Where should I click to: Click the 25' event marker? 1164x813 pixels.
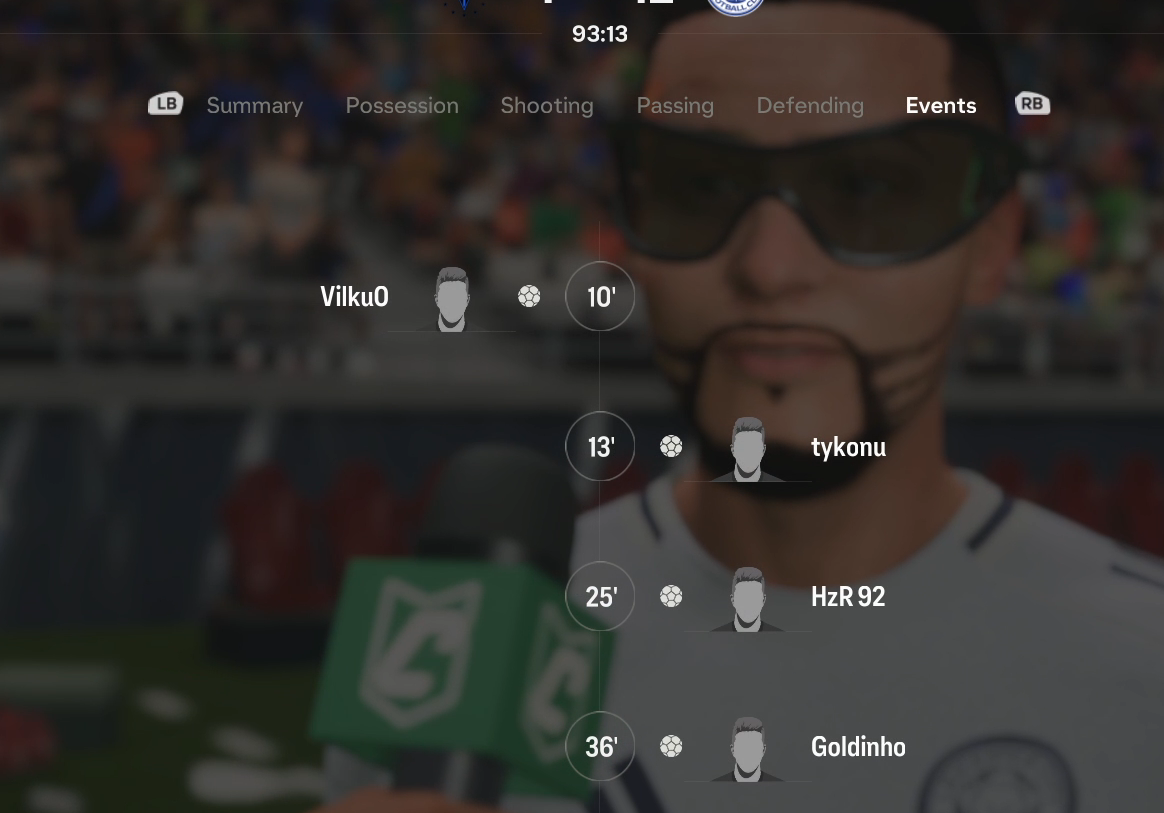tap(600, 596)
